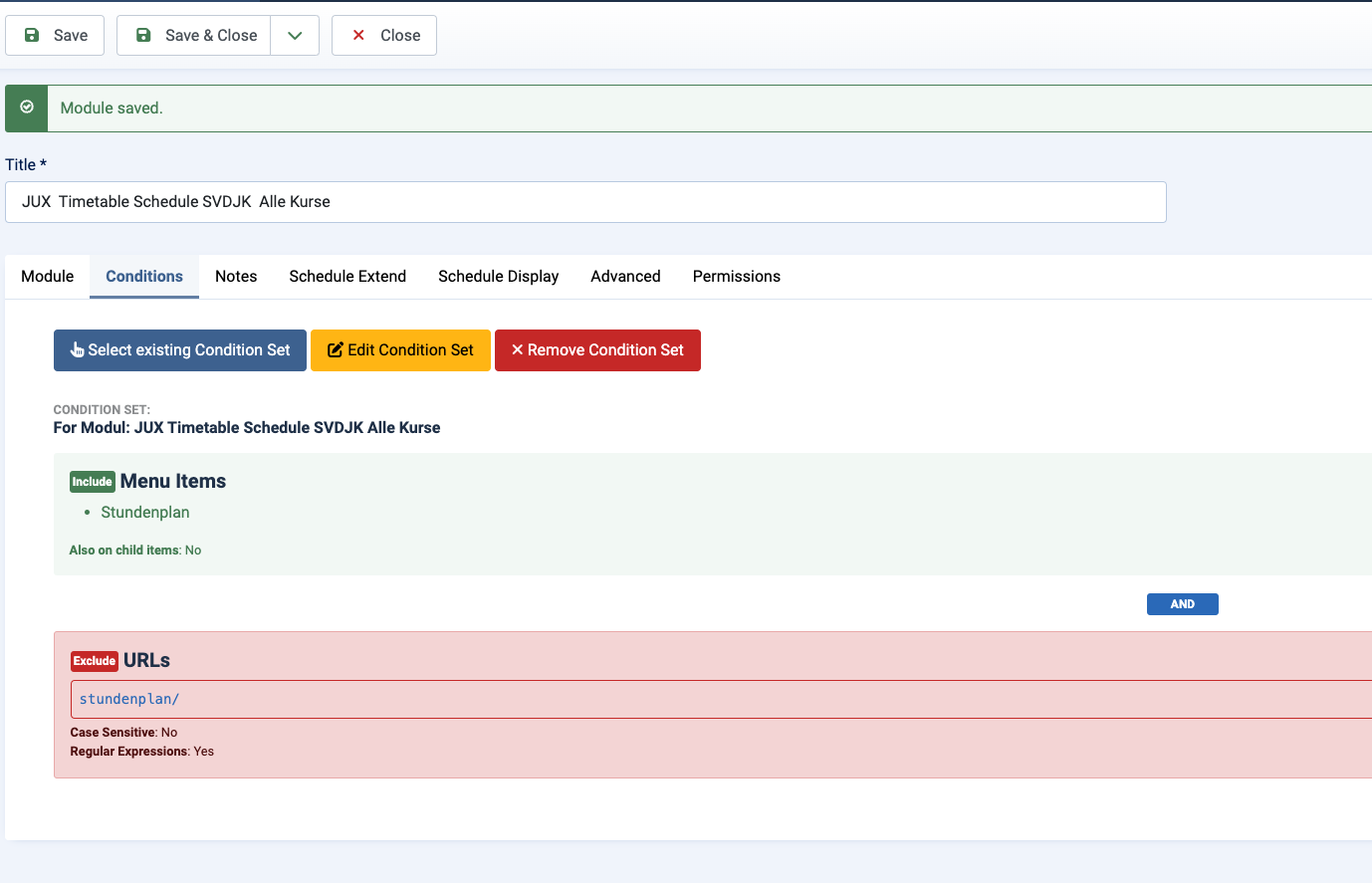Image resolution: width=1372 pixels, height=883 pixels.
Task: Click the Menu Items heading
Action: [173, 481]
